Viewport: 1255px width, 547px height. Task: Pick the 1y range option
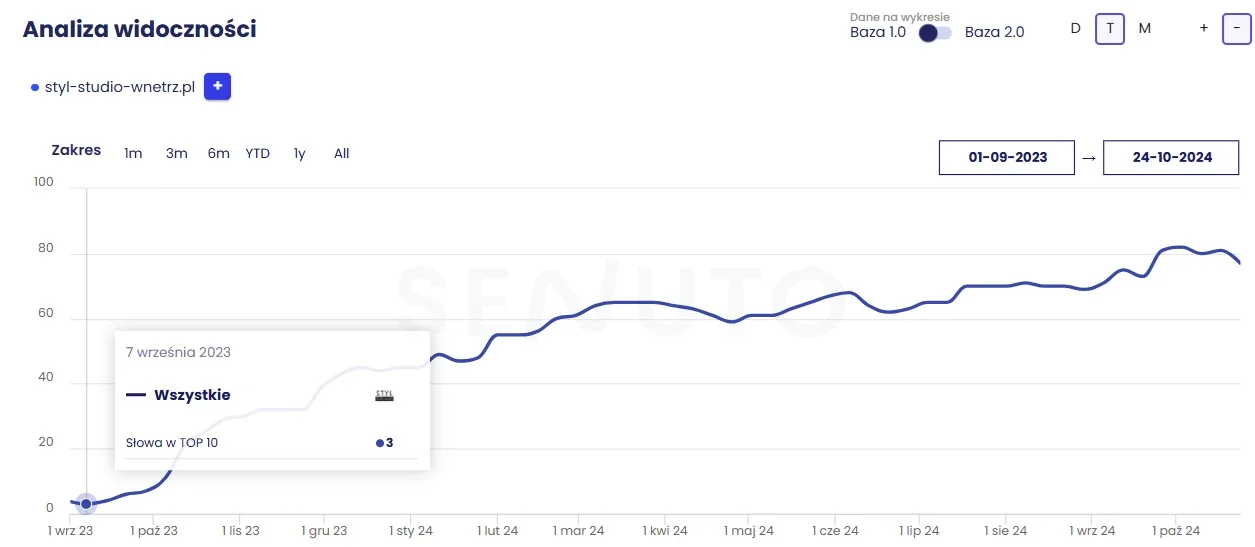(x=299, y=153)
